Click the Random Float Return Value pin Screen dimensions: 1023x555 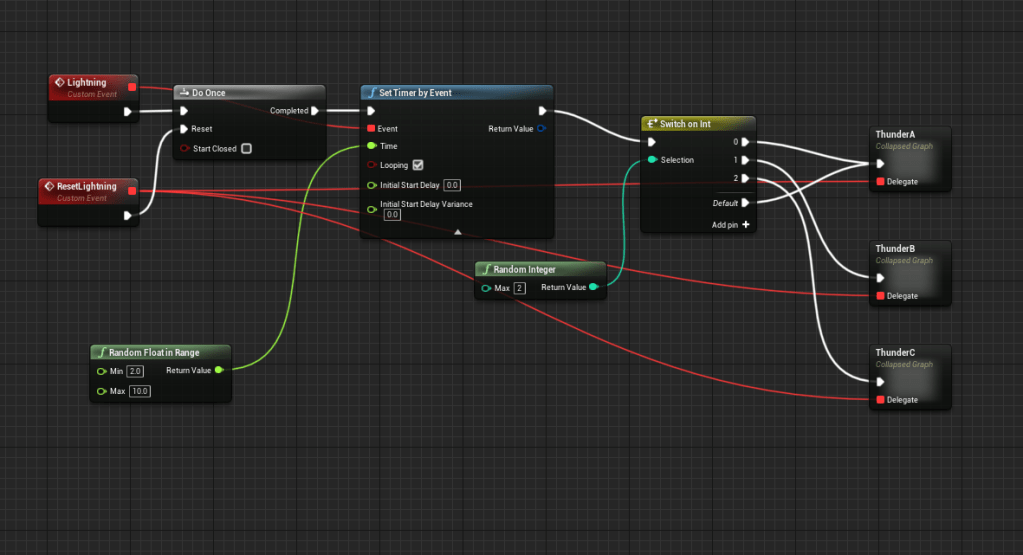[x=219, y=370]
